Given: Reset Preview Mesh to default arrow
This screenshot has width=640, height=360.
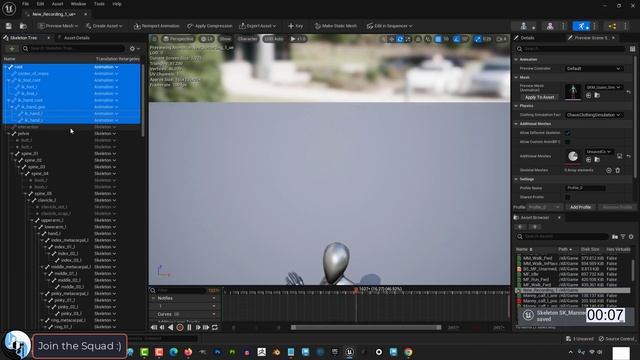Looking at the screenshot, I should [629, 92].
